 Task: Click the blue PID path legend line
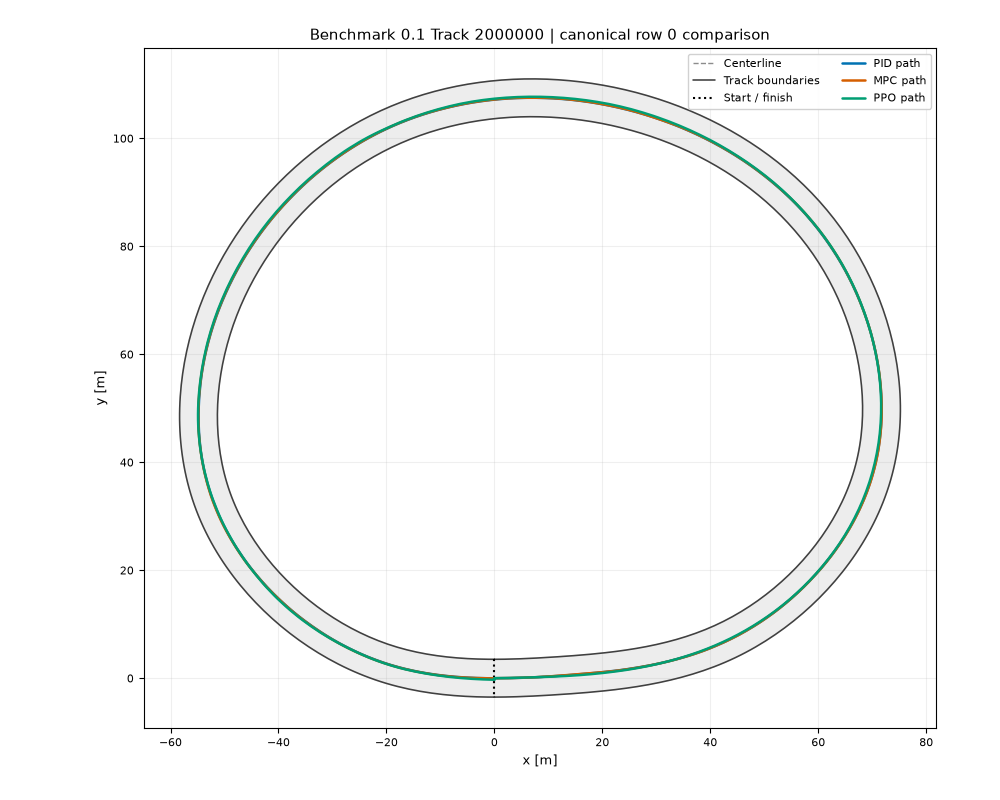click(x=854, y=63)
